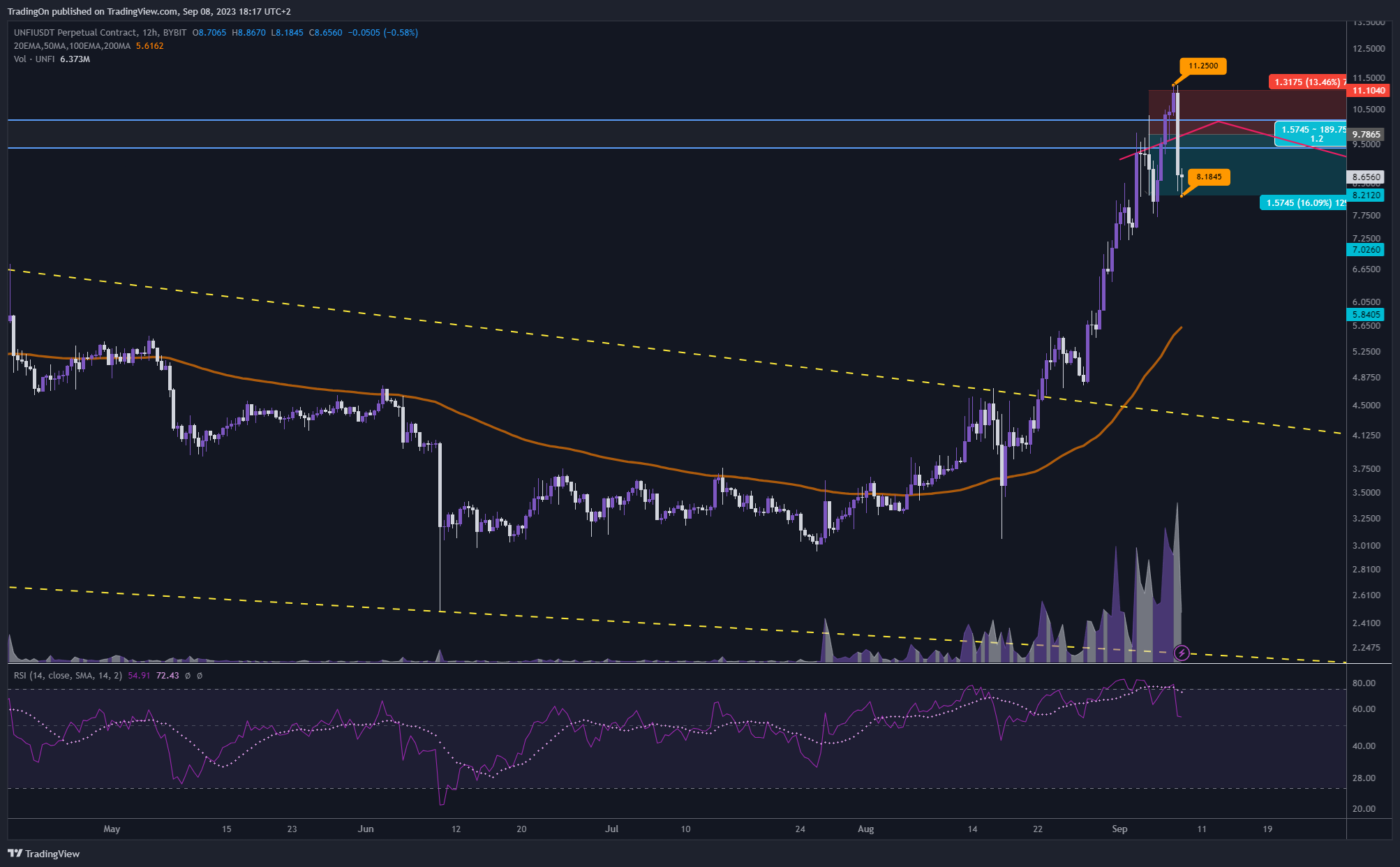This screenshot has height=867, width=1400.
Task: Click the Sep label on time axis
Action: 1119,829
